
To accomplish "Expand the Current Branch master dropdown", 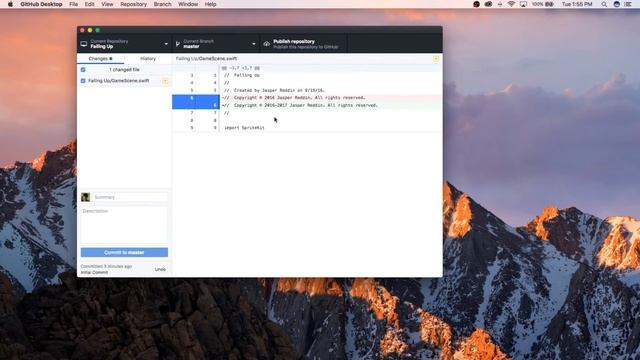I will point(216,44).
